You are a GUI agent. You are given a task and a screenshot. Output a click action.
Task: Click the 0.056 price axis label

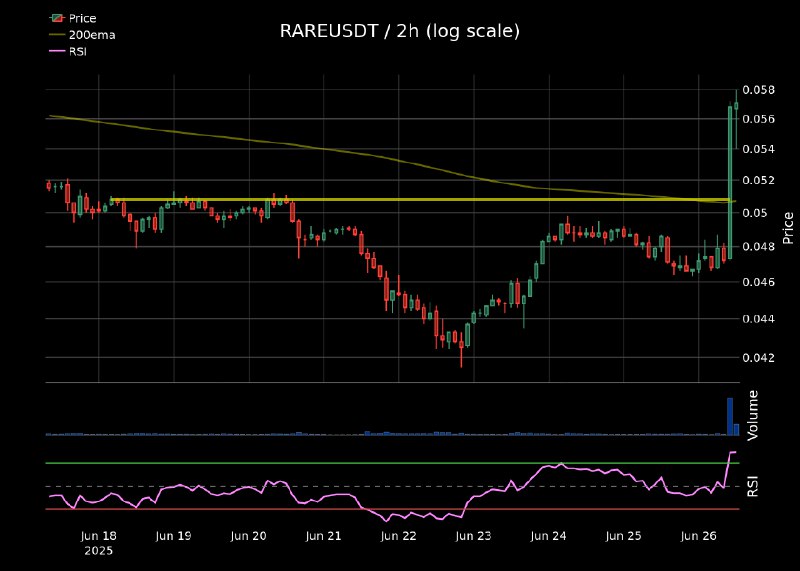[x=758, y=119]
